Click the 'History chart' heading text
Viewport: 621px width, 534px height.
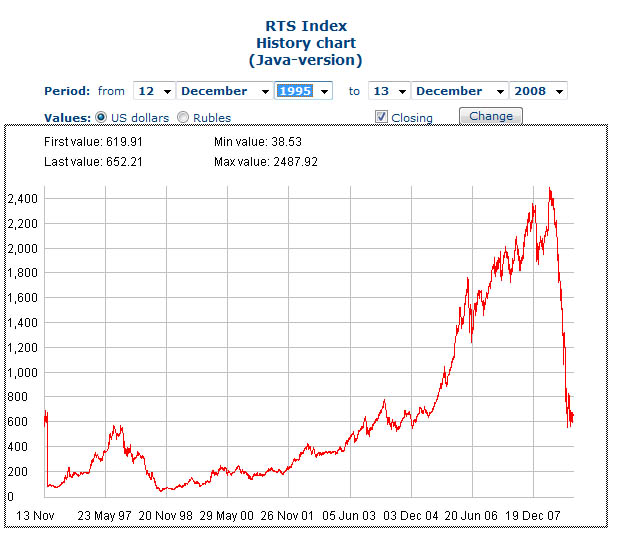point(306,43)
